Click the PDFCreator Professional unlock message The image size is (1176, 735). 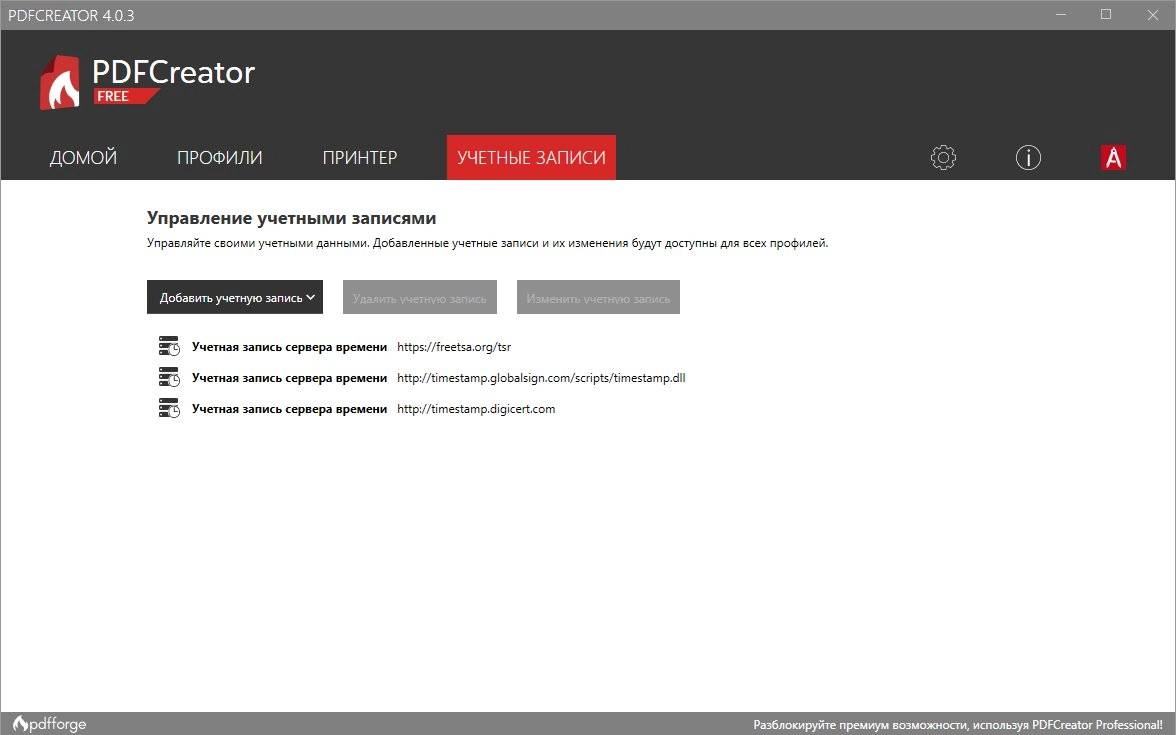click(x=958, y=724)
